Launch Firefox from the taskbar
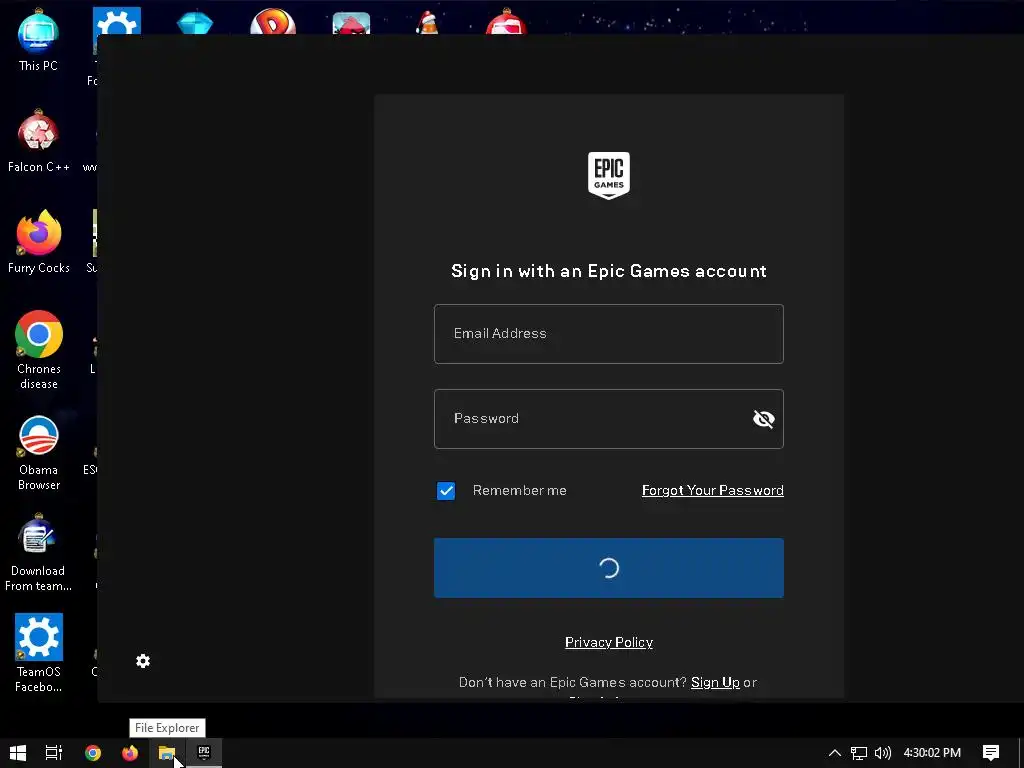This screenshot has width=1024, height=768. pos(130,753)
